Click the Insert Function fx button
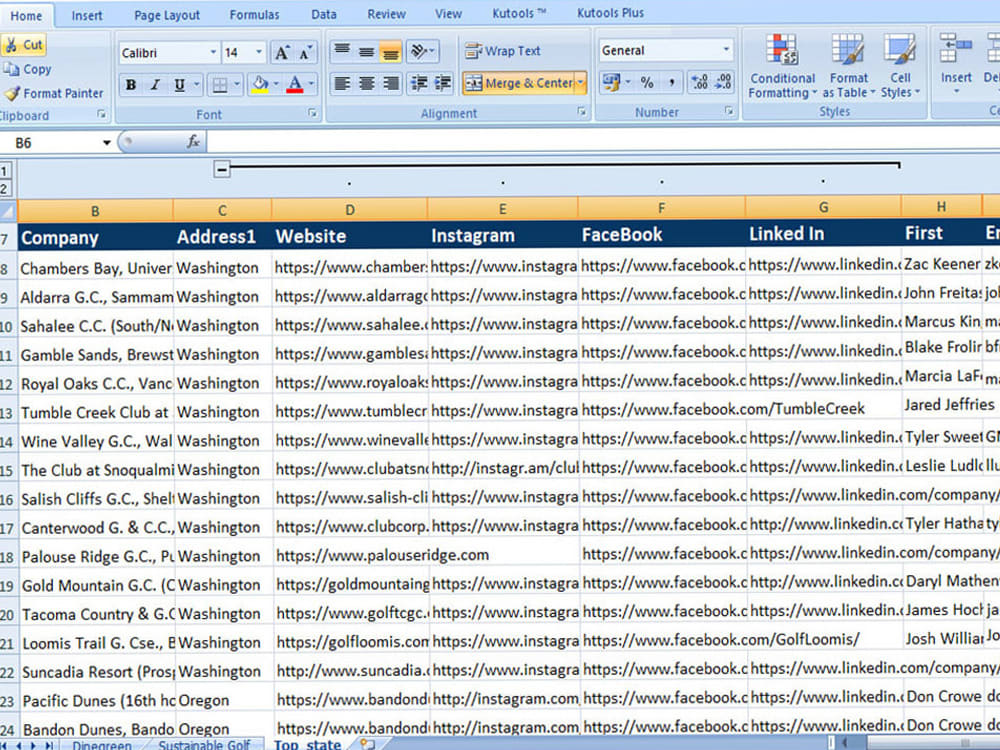The image size is (1000, 750). point(193,142)
